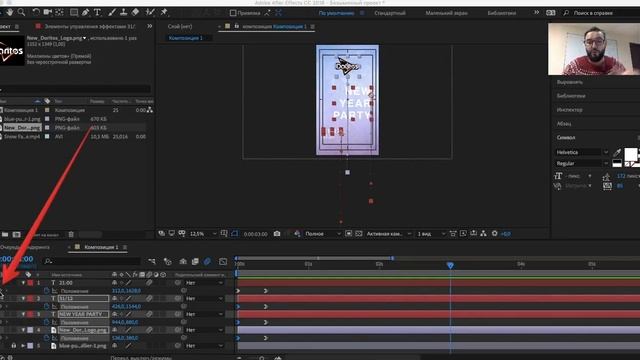
Task: Select the Unified Camera tool
Action: 48,13
